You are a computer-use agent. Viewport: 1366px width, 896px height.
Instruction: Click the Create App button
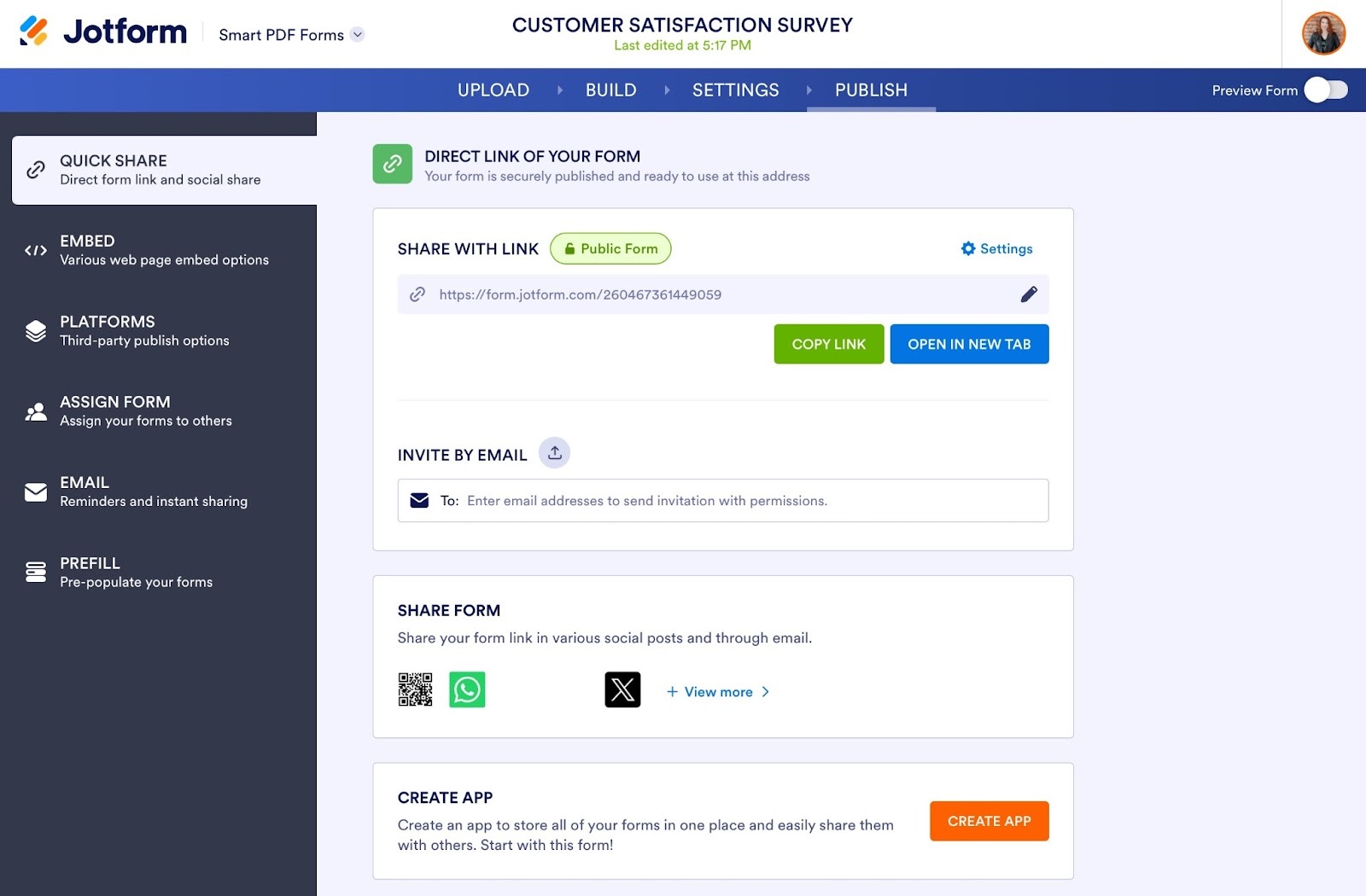(989, 821)
